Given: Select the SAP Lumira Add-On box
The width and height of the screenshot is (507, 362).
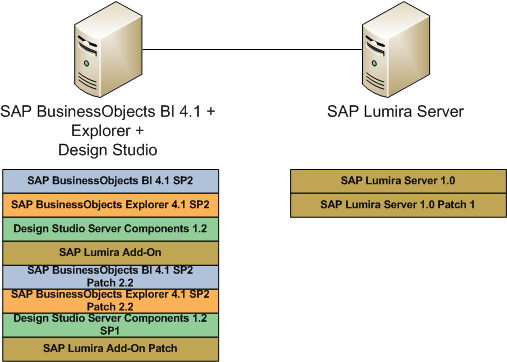Looking at the screenshot, I should 110,253.
